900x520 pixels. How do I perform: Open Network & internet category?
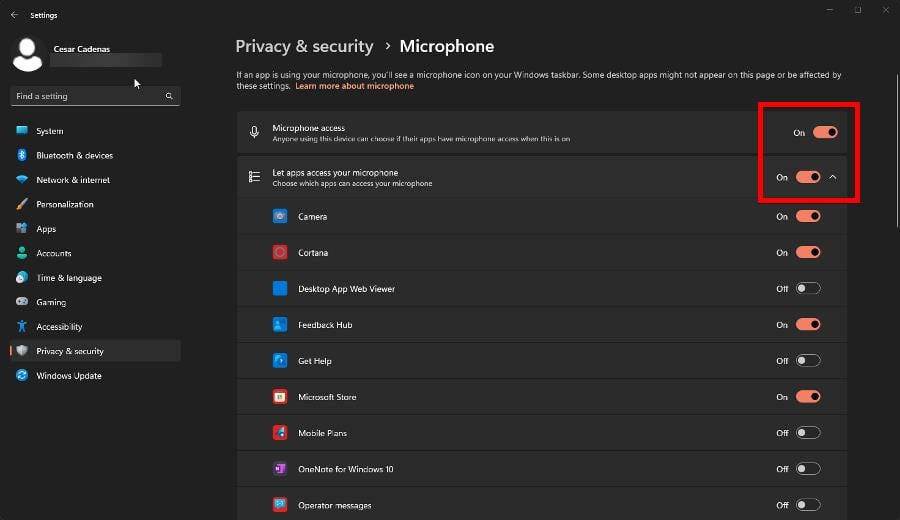click(x=73, y=180)
